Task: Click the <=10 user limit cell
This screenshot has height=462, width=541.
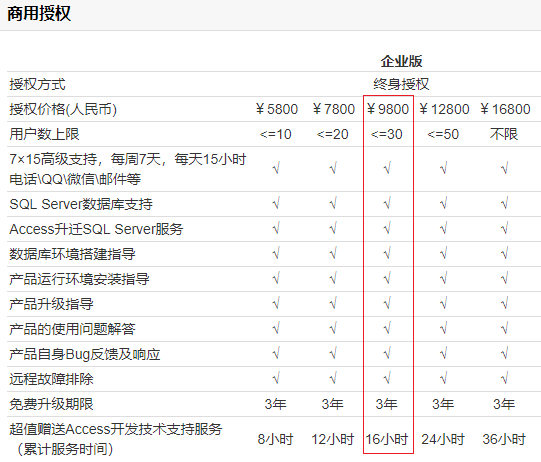Action: pos(276,134)
